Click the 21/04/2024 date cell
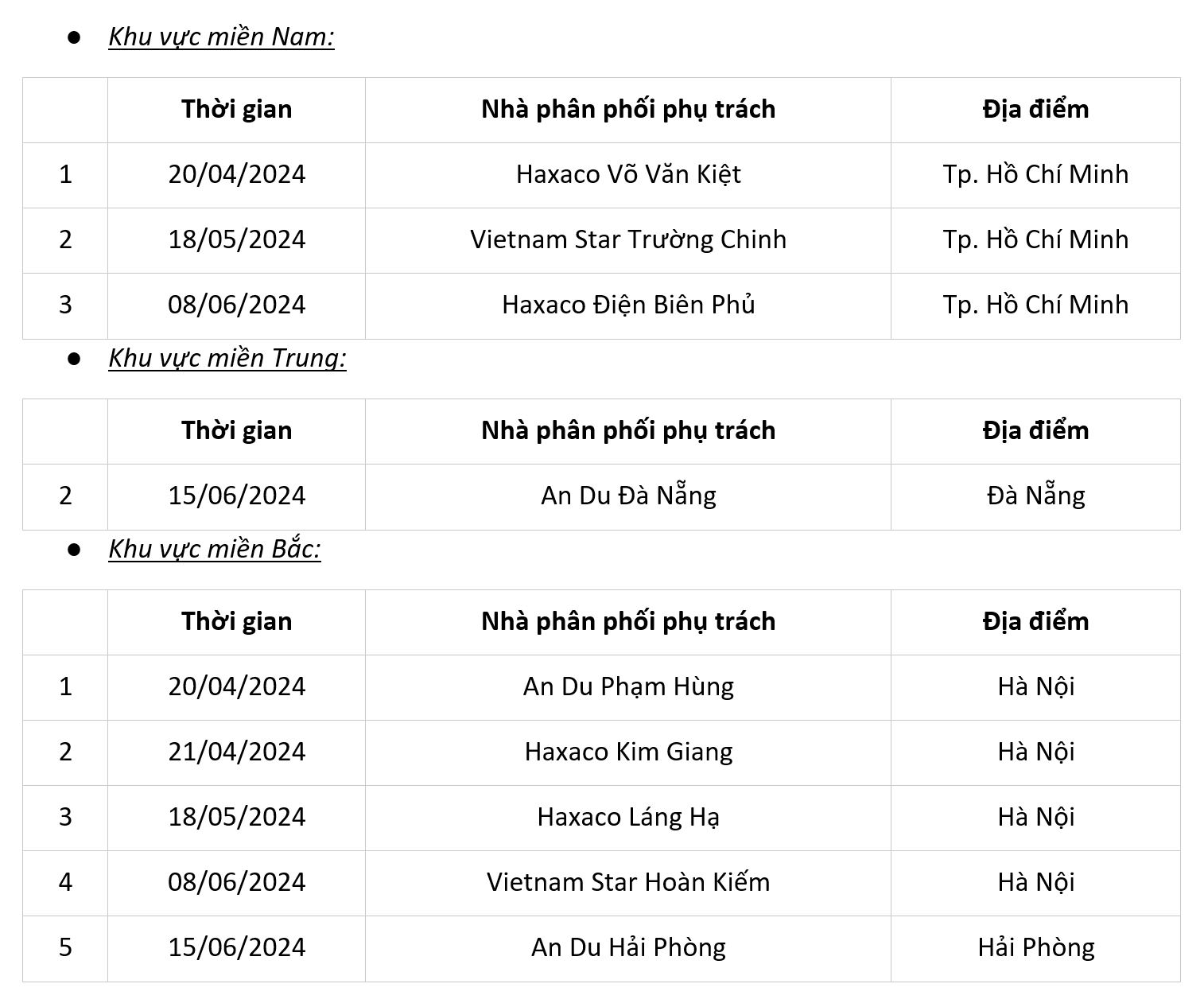This screenshot has height=1007, width=1204. [236, 752]
